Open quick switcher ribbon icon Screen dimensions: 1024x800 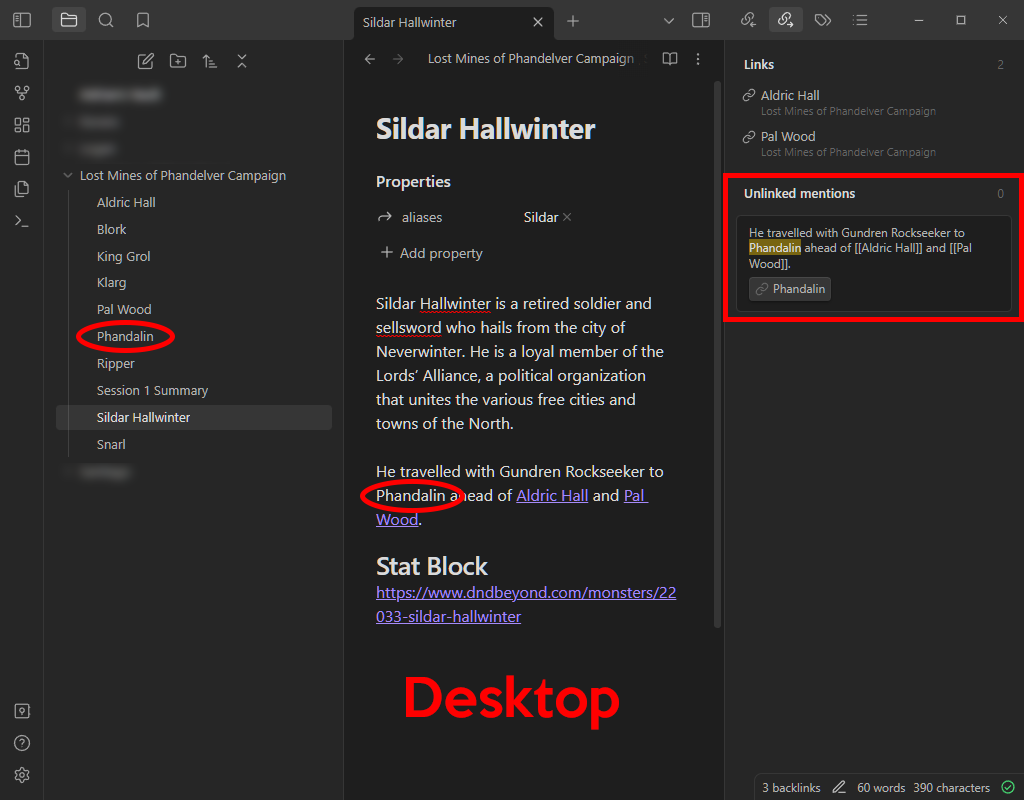point(22,61)
